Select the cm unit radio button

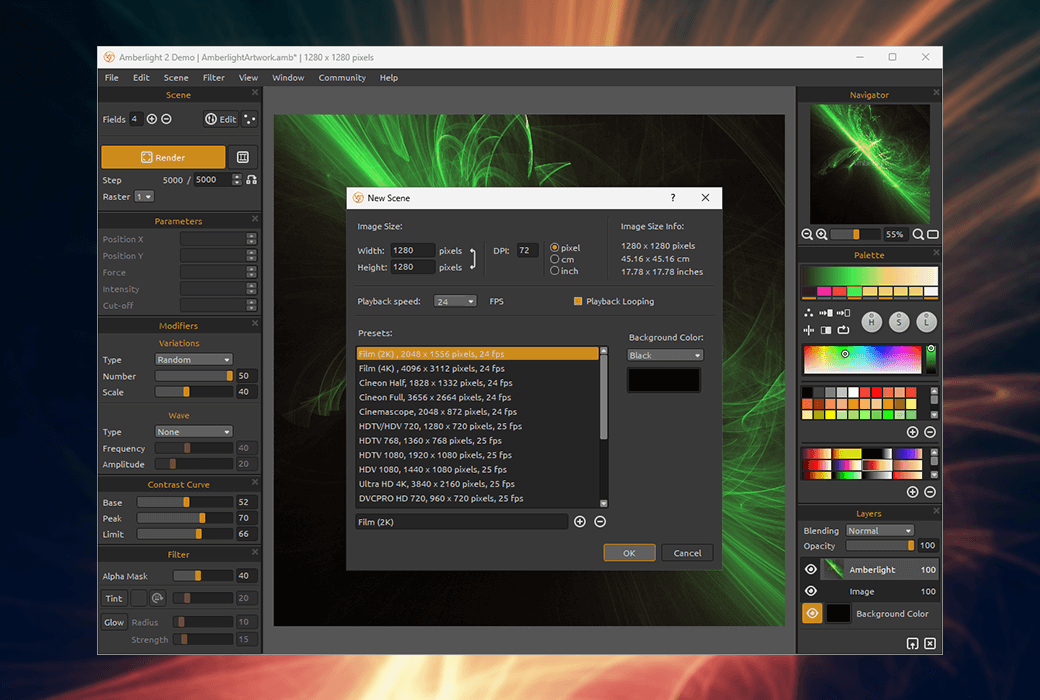point(554,259)
